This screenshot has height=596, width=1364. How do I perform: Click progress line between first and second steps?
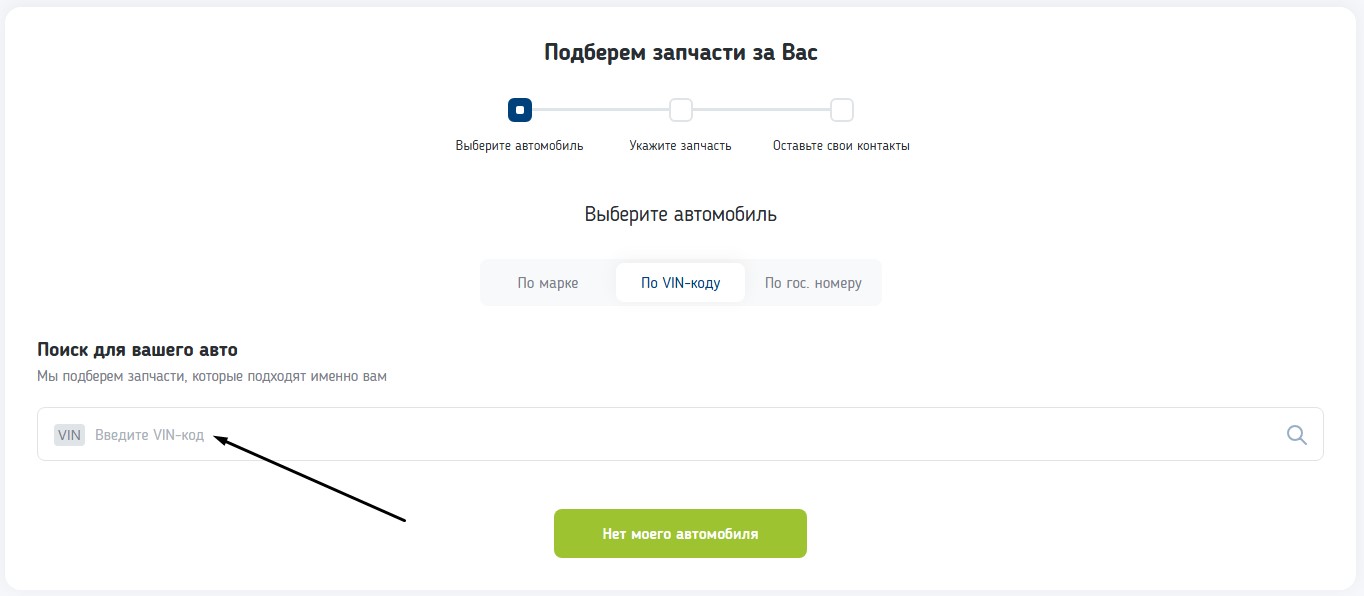600,109
